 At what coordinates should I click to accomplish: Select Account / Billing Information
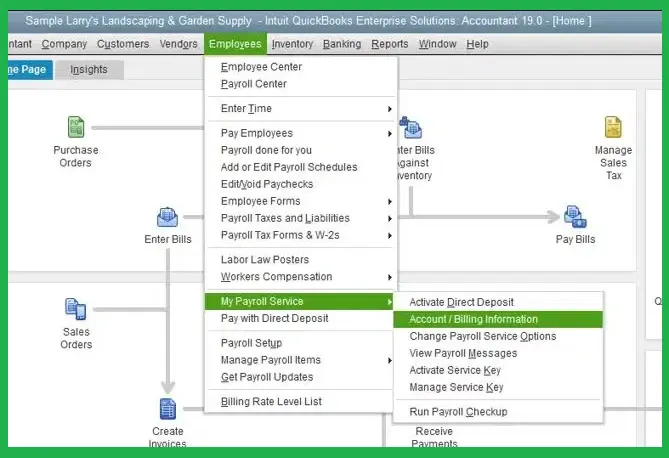click(x=498, y=319)
